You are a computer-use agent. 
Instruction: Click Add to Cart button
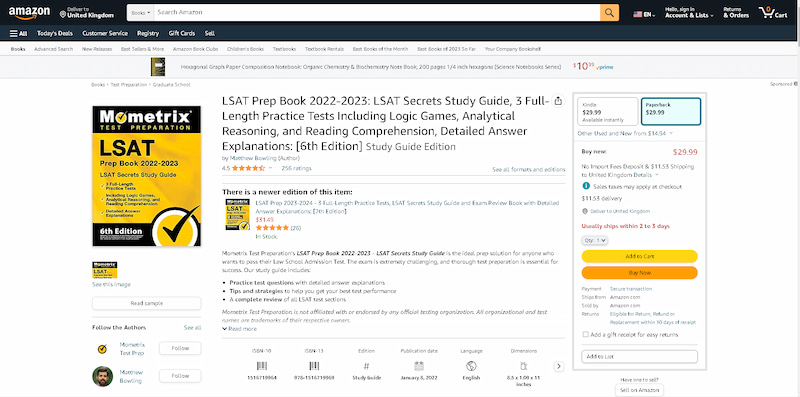[639, 256]
